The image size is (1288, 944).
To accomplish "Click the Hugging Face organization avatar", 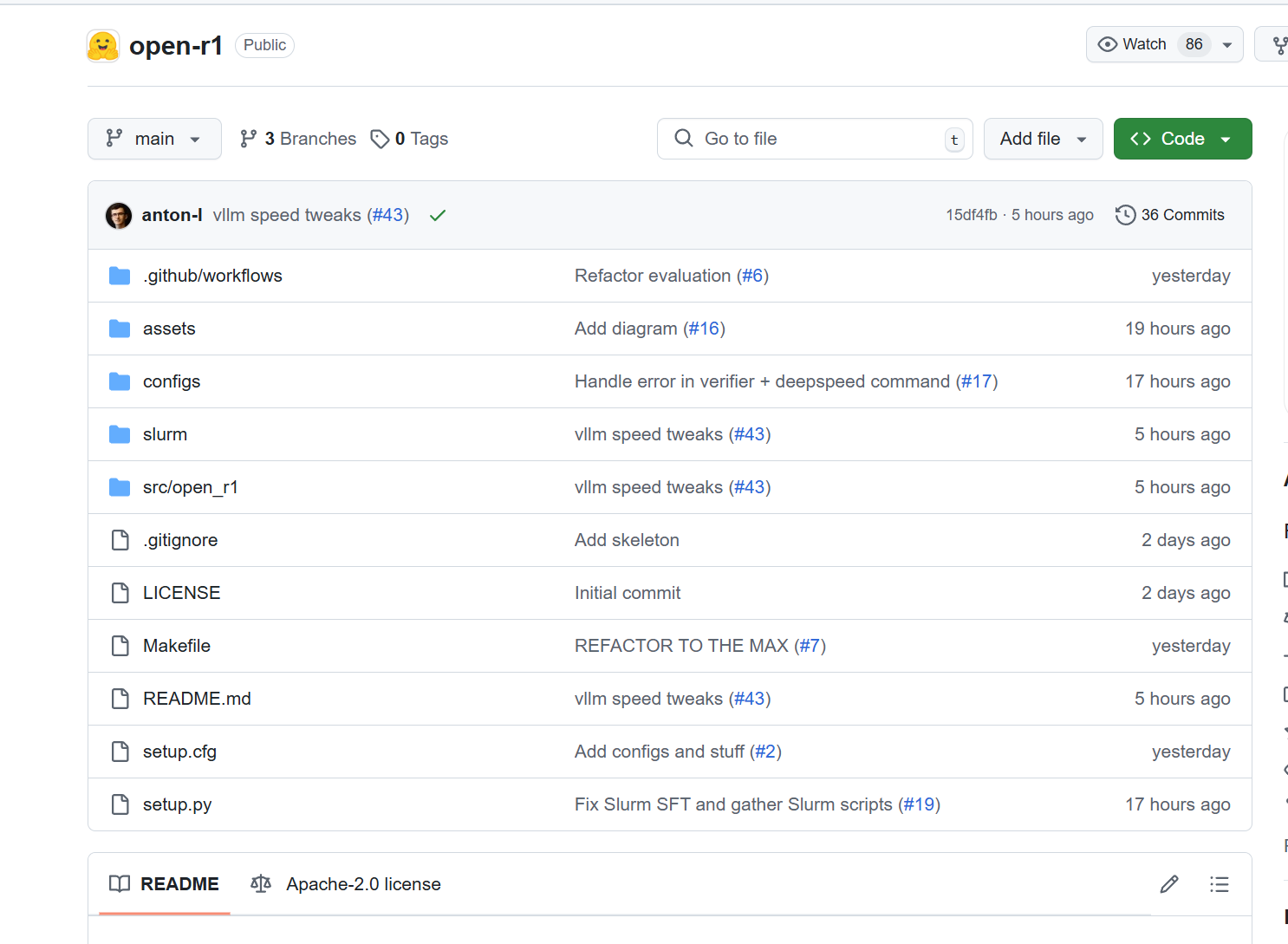I will pyautogui.click(x=103, y=45).
